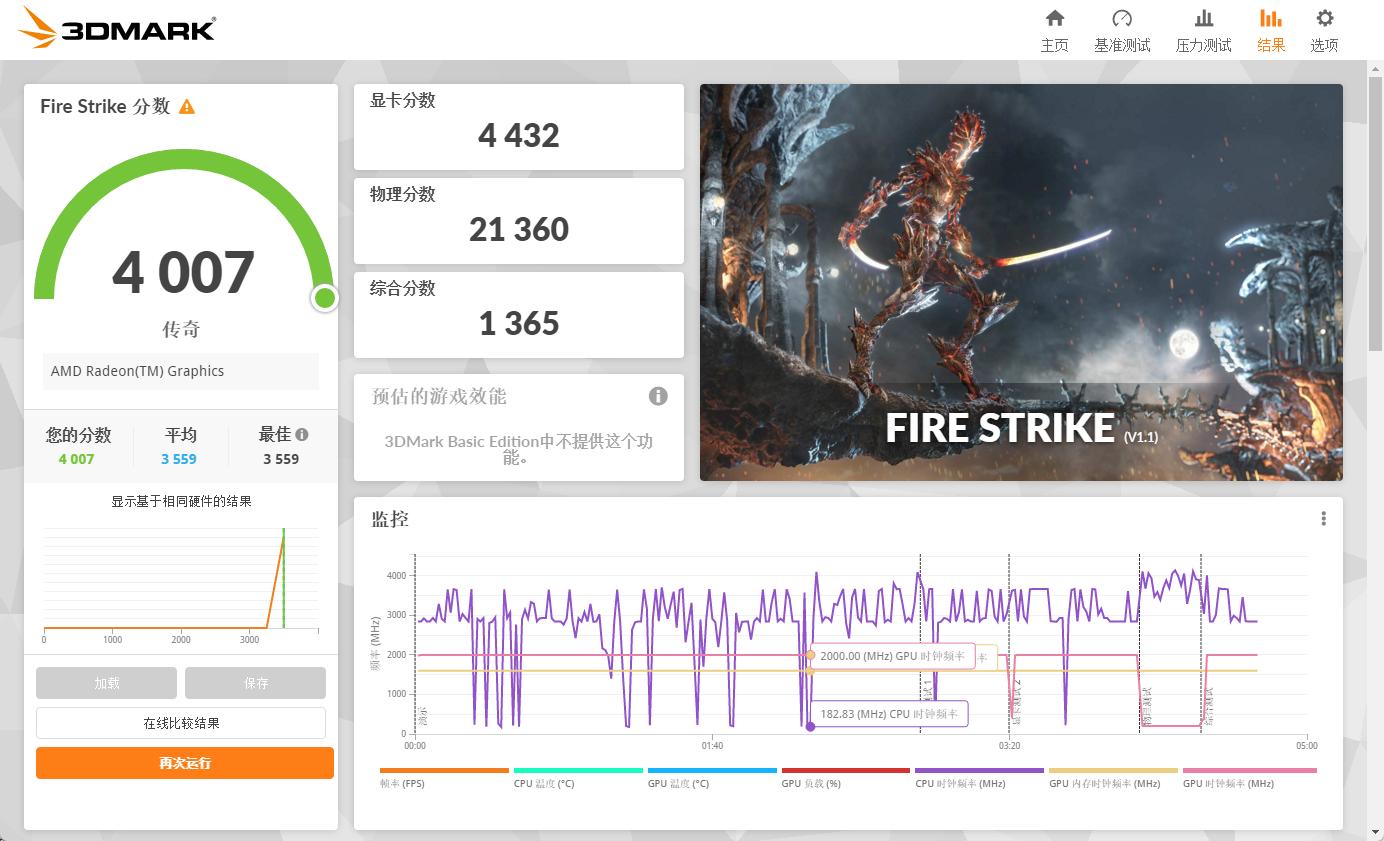Click the 物理分数 value 21 360
The width and height of the screenshot is (1384, 841).
[x=518, y=230]
